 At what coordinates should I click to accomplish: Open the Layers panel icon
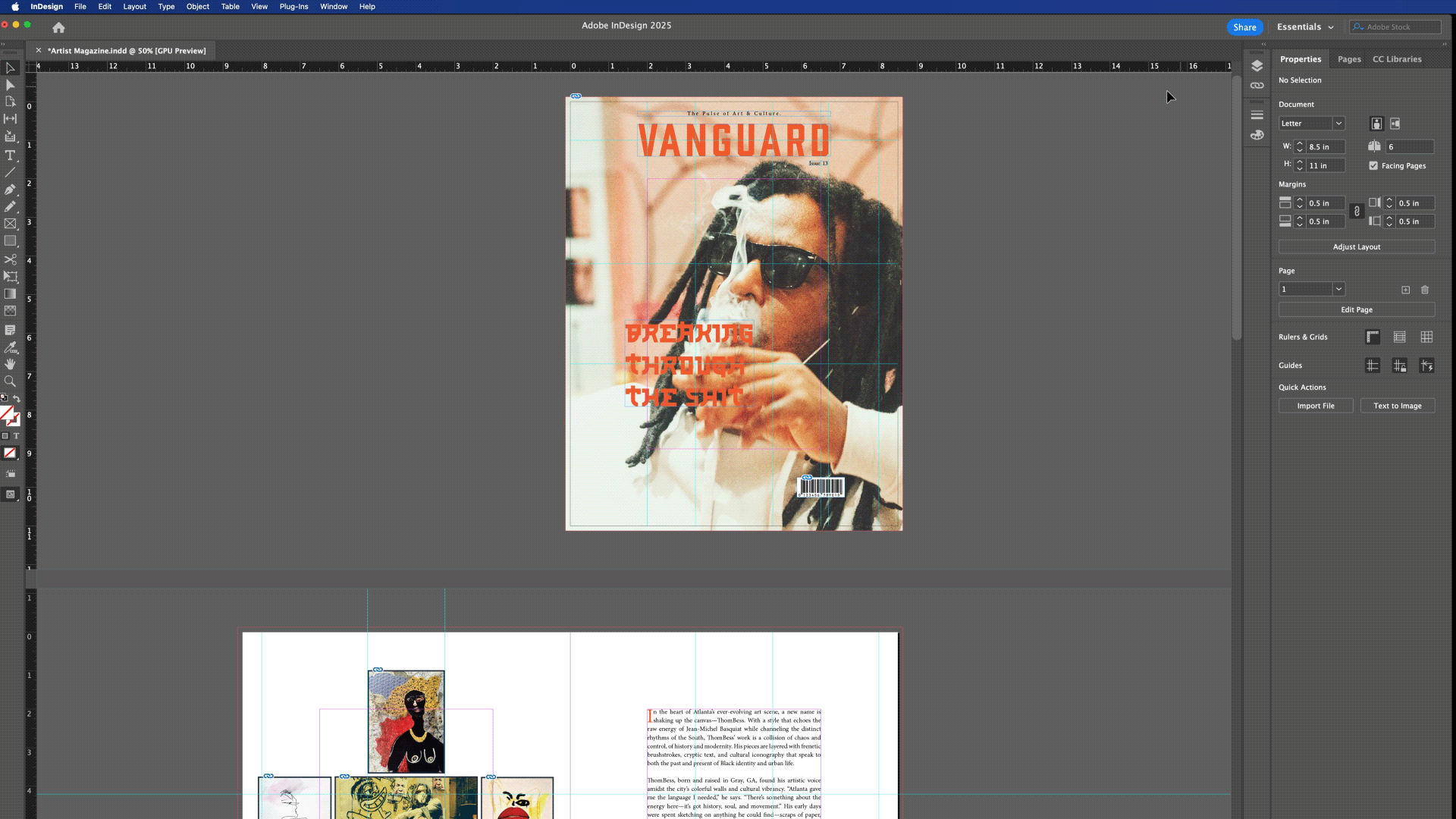[x=1257, y=66]
